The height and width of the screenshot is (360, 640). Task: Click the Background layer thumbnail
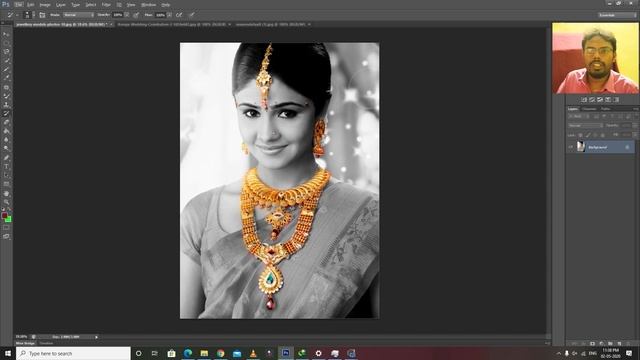[x=580, y=147]
